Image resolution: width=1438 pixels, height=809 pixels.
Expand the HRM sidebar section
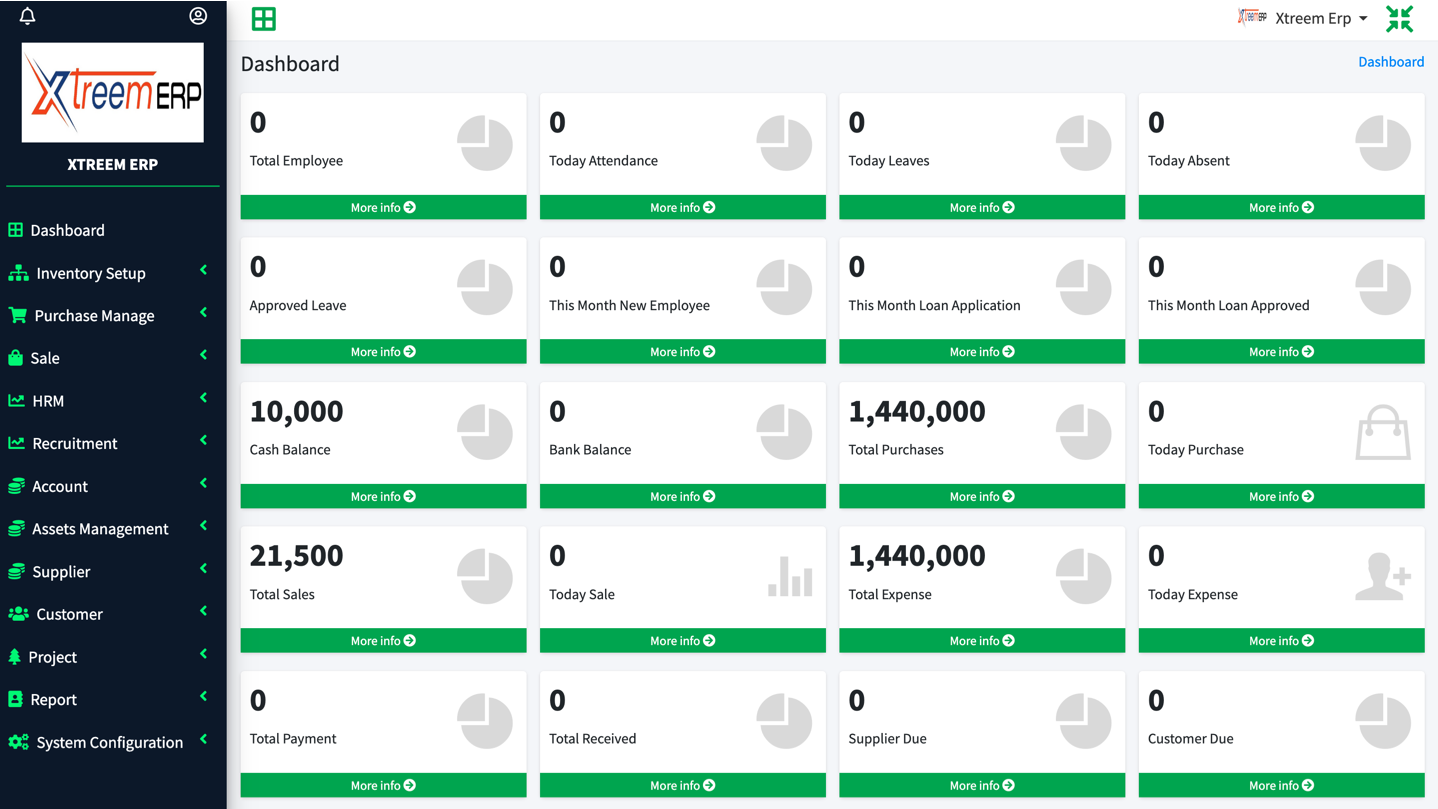click(x=48, y=401)
